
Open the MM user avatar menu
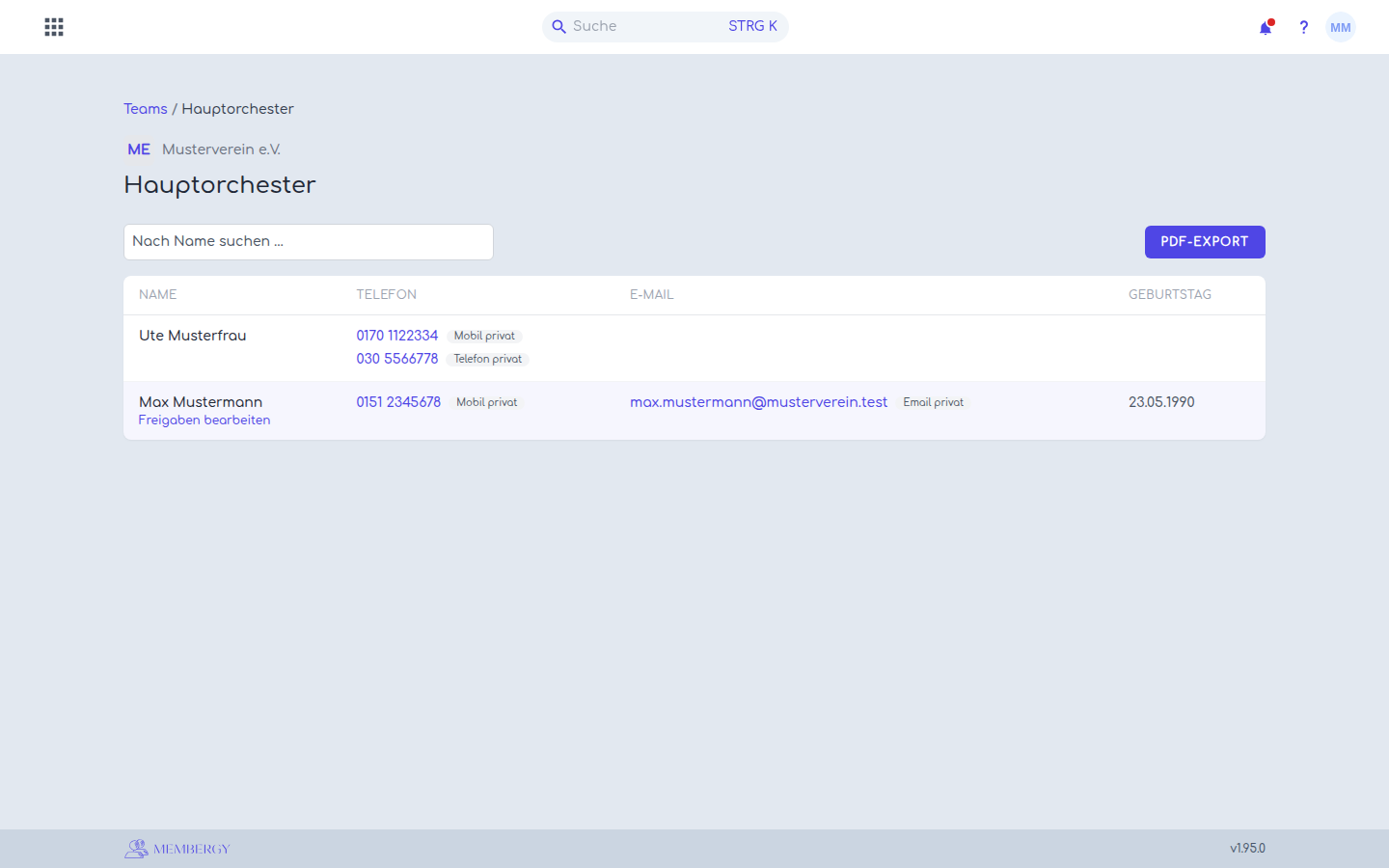(1341, 27)
